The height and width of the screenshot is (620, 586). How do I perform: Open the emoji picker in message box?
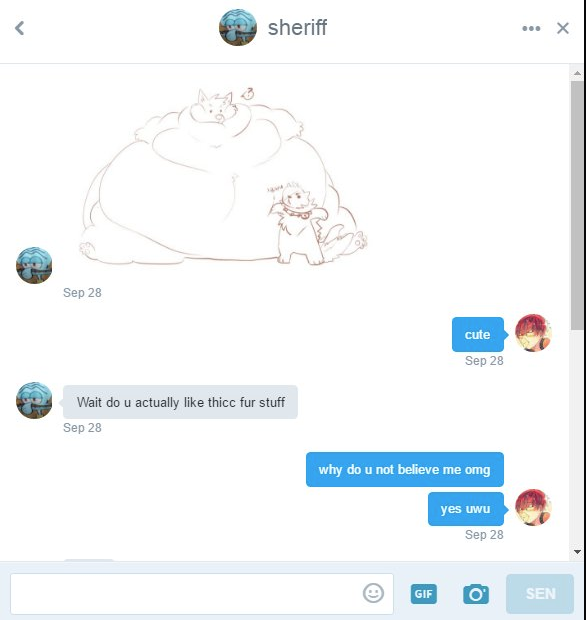click(373, 593)
